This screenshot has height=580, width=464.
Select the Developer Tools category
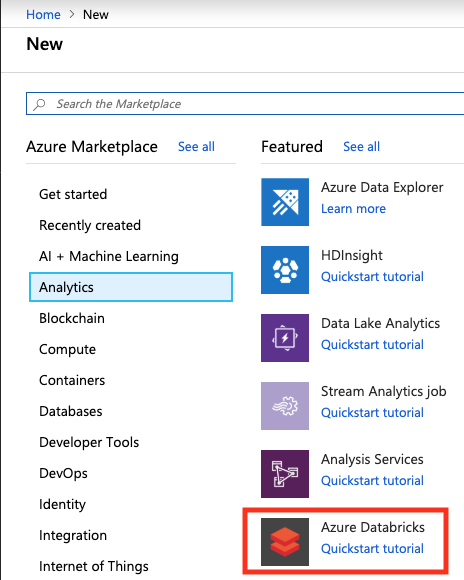click(x=89, y=442)
